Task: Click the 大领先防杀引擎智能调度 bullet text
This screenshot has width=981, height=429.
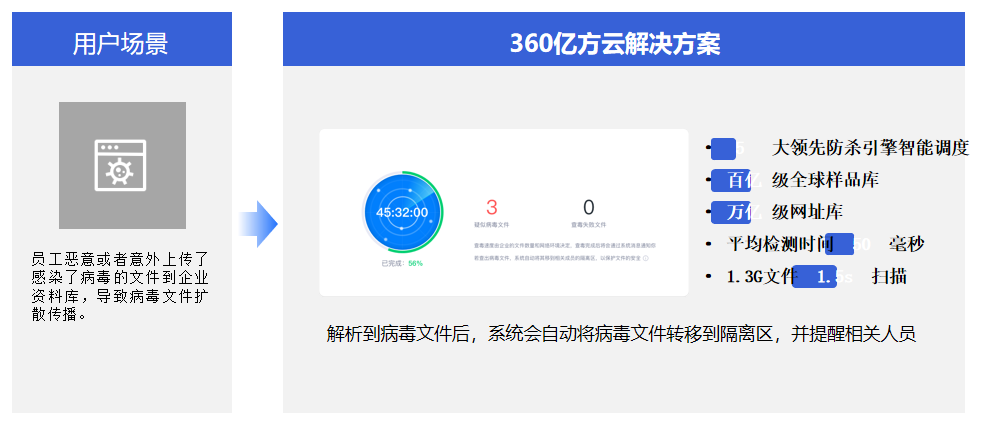Action: (x=870, y=148)
